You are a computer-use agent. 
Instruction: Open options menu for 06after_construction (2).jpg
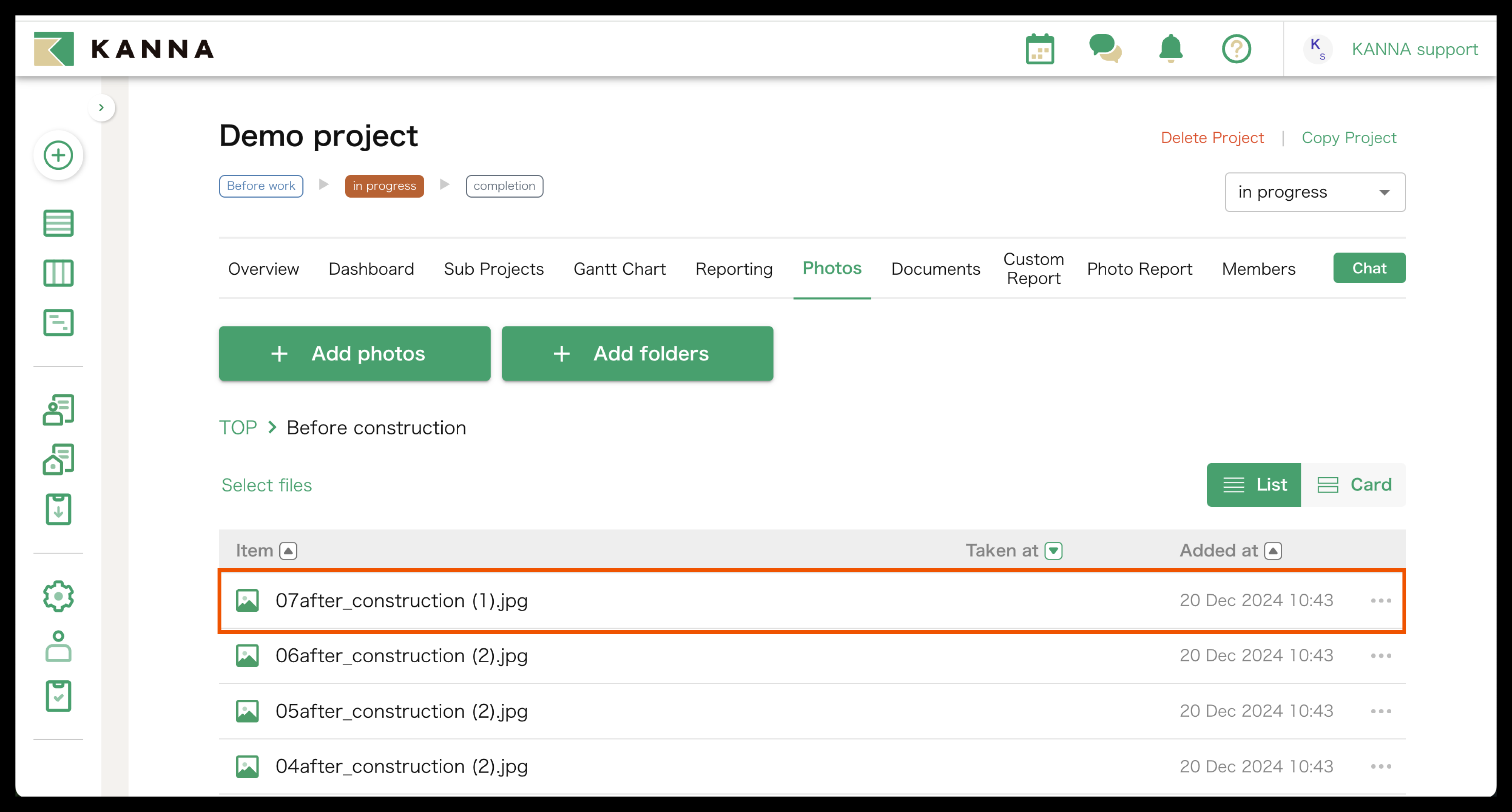(x=1380, y=656)
